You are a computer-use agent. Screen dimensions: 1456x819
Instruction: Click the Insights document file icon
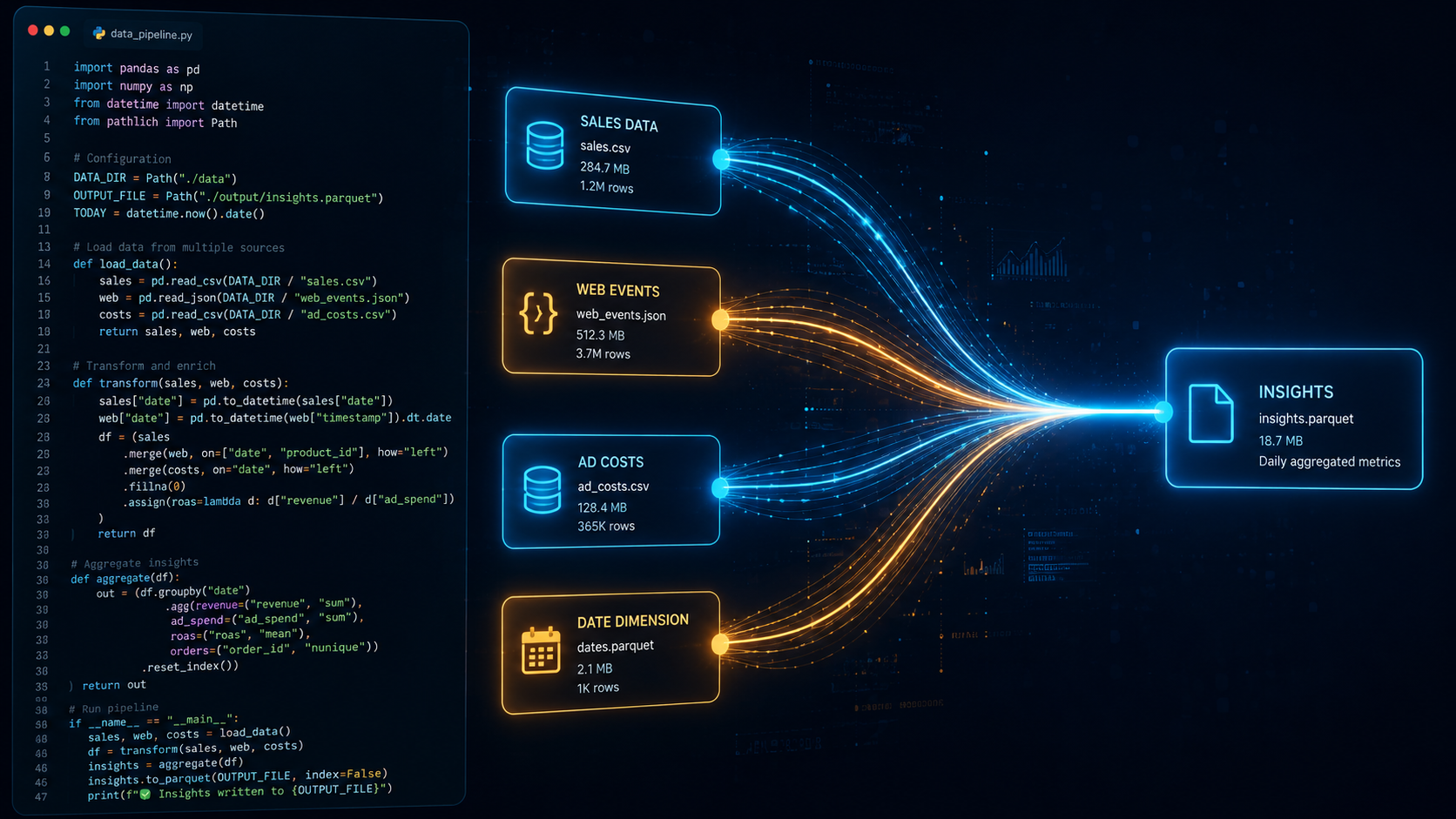click(1211, 413)
